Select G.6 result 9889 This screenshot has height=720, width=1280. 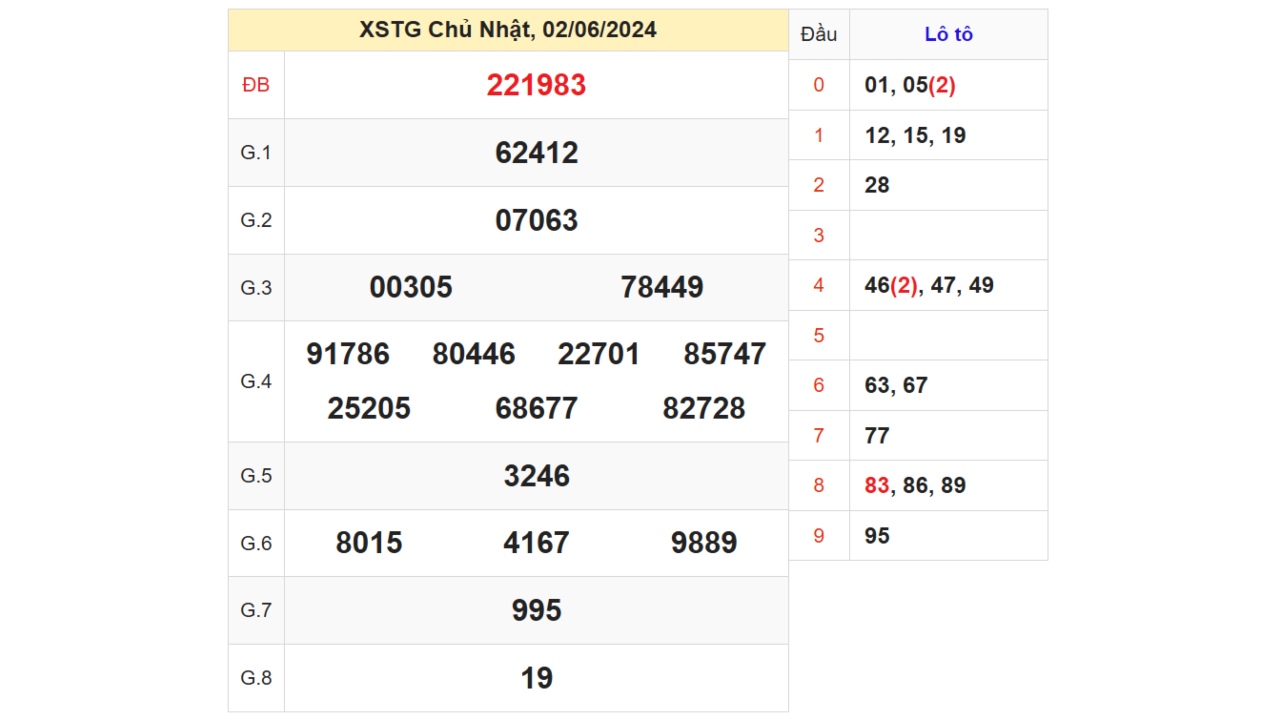tap(704, 543)
